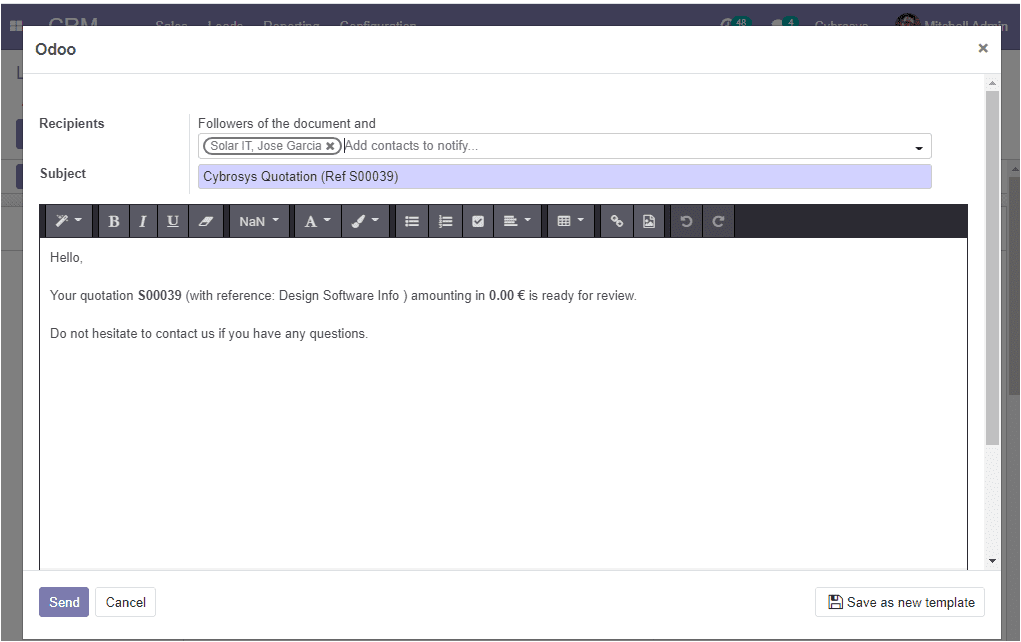This screenshot has width=1021, height=642.
Task: Open the paragraph alignment dropdown
Action: (517, 221)
